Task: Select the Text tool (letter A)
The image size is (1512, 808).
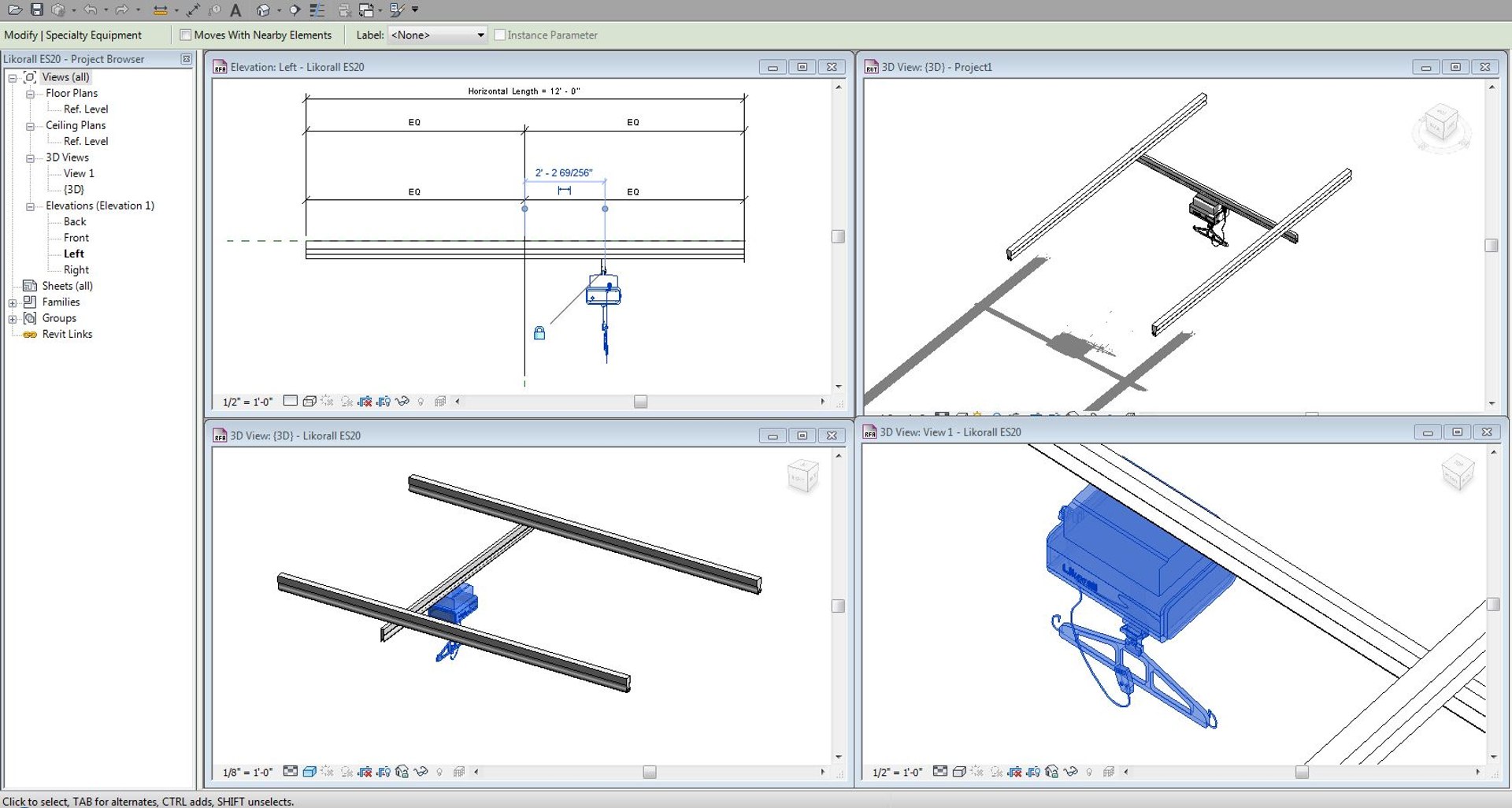Action: click(x=235, y=10)
